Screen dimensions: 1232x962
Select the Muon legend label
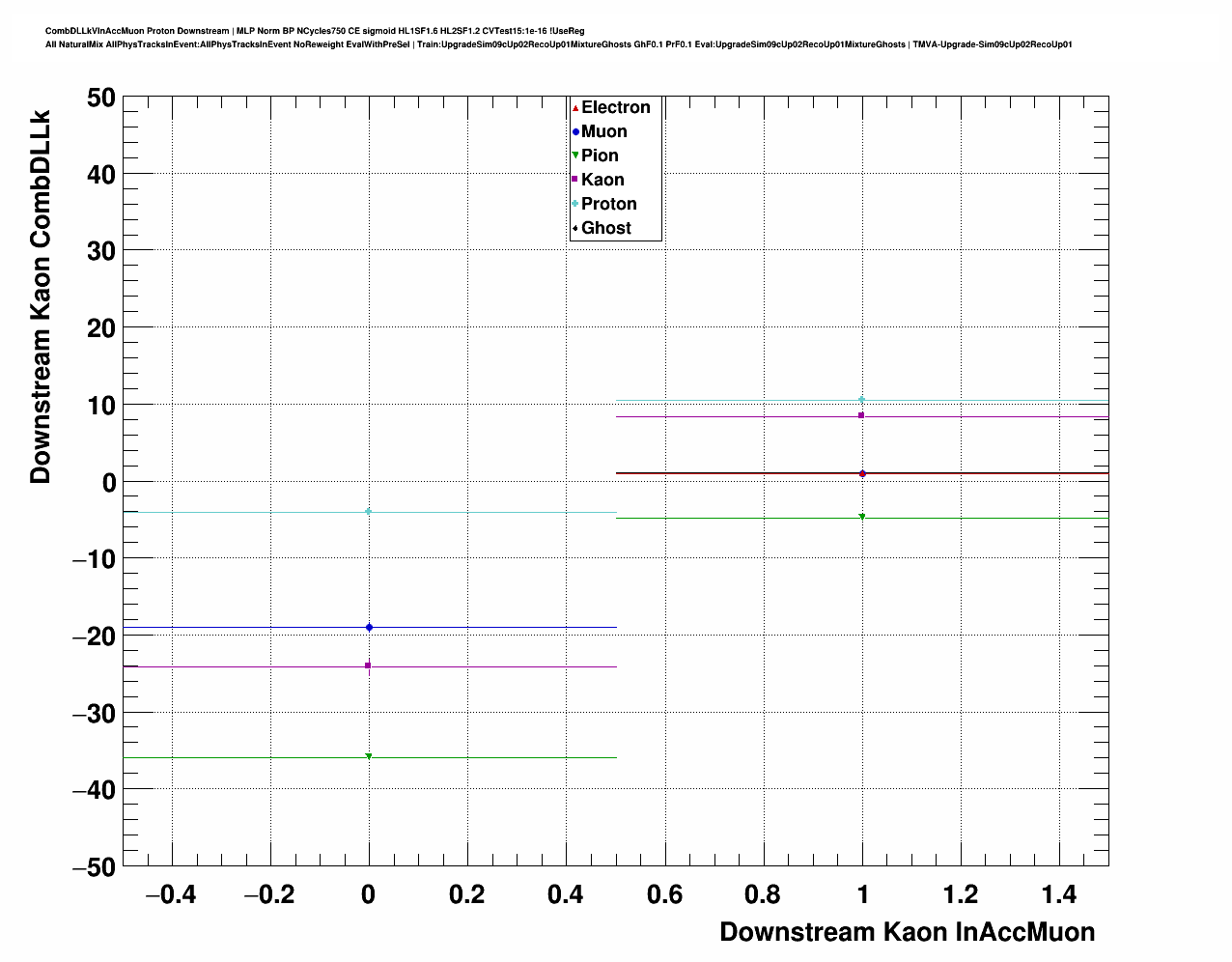[x=604, y=131]
